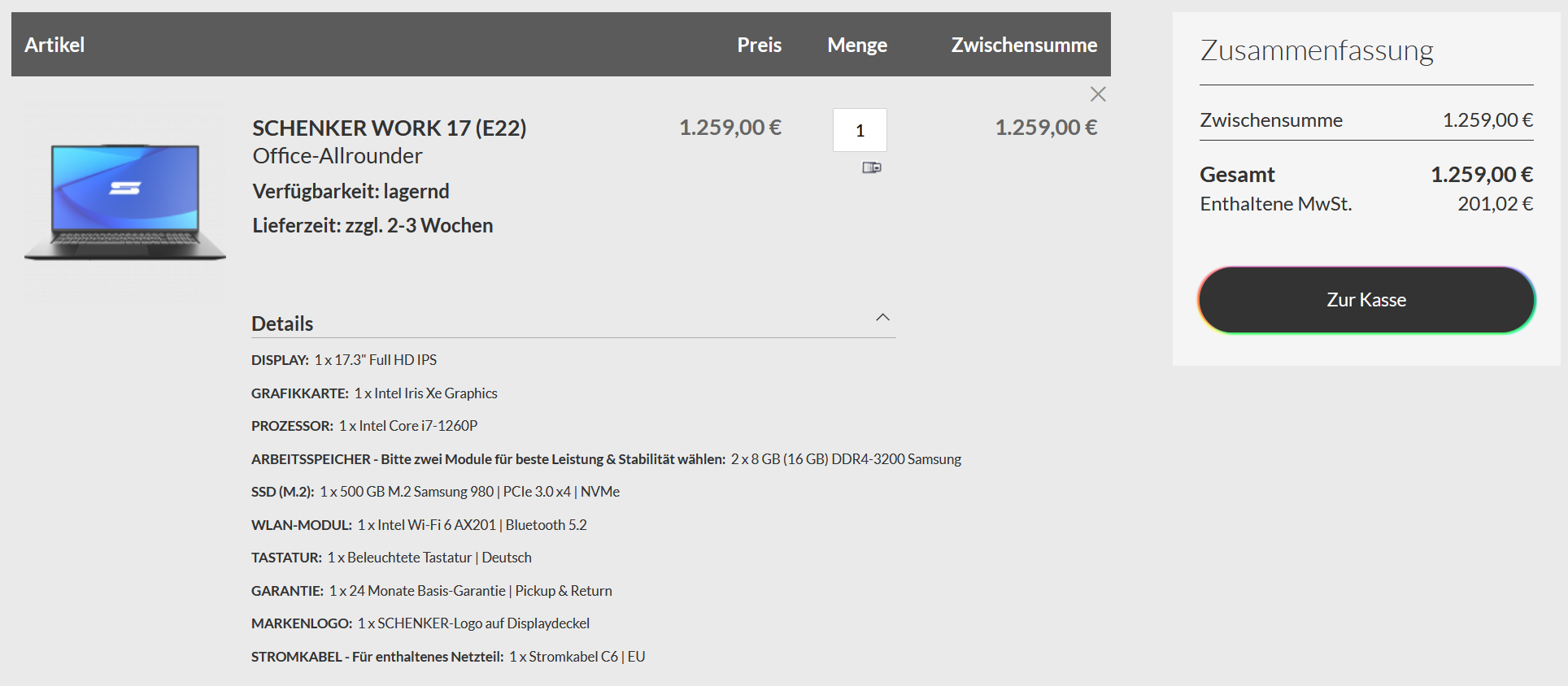Viewport: 1568px width, 686px height.
Task: Click the notepad save-for-later icon below quantity
Action: point(872,167)
